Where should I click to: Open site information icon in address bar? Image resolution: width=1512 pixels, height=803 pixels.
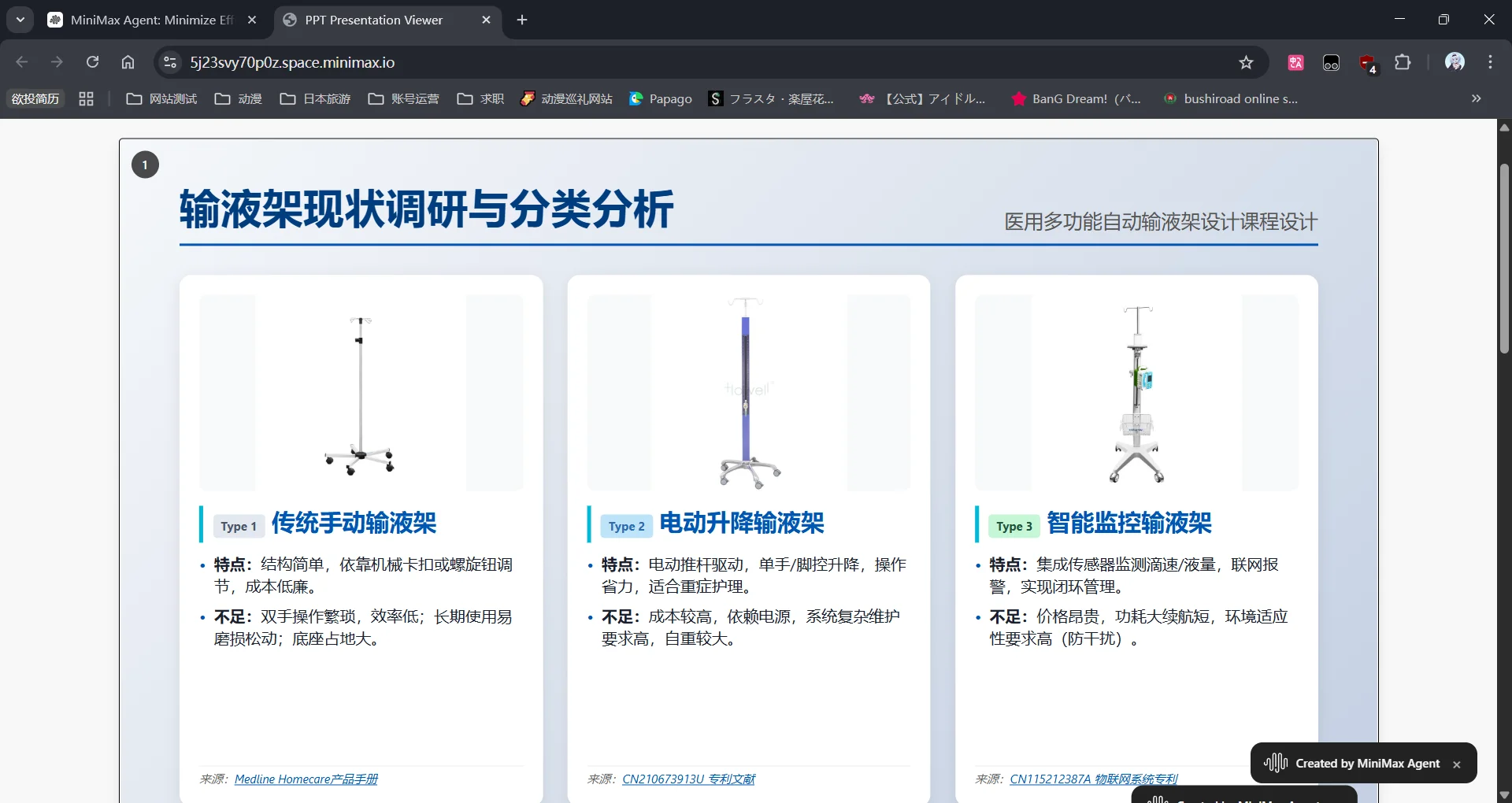[x=170, y=62]
